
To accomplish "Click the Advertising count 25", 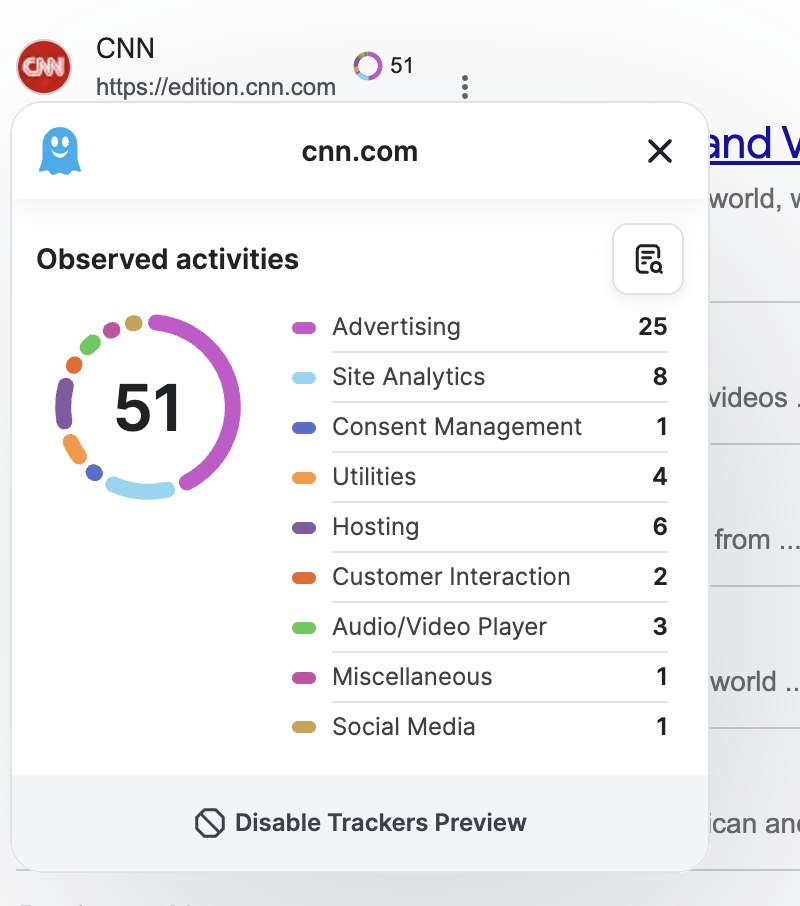I will point(653,327).
